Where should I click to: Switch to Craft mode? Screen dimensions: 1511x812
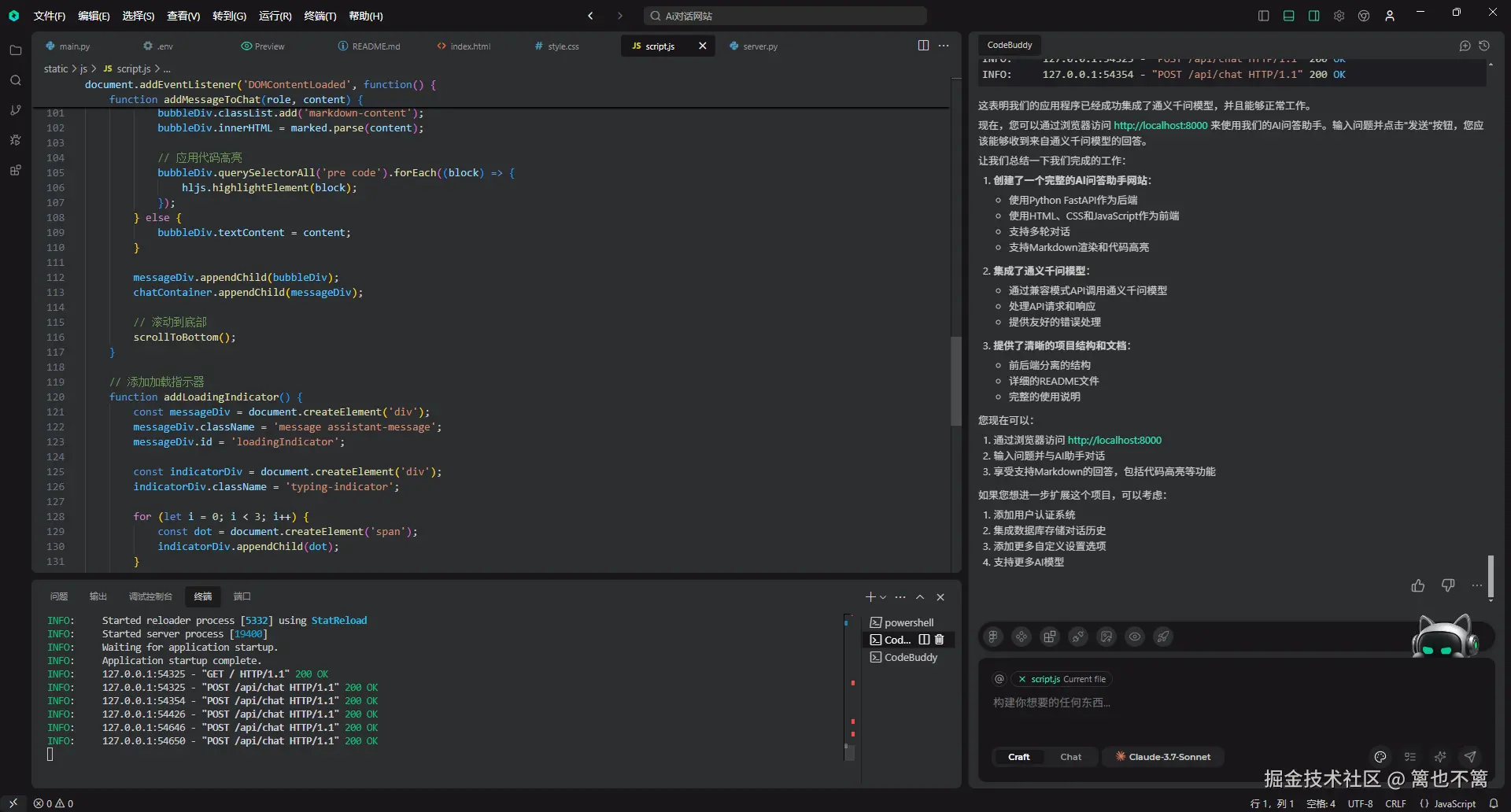pos(1018,757)
